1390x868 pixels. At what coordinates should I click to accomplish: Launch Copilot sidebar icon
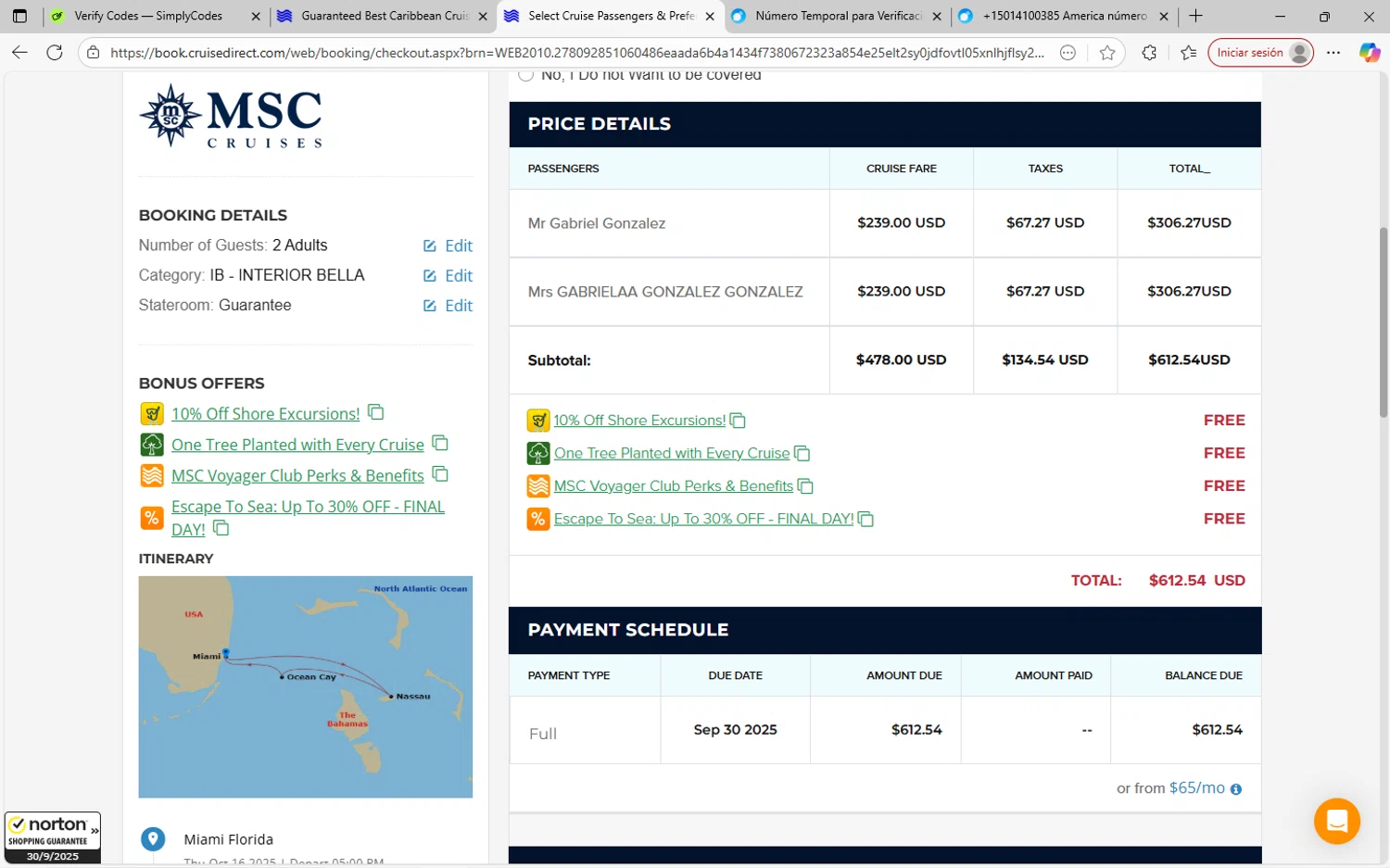coord(1370,53)
